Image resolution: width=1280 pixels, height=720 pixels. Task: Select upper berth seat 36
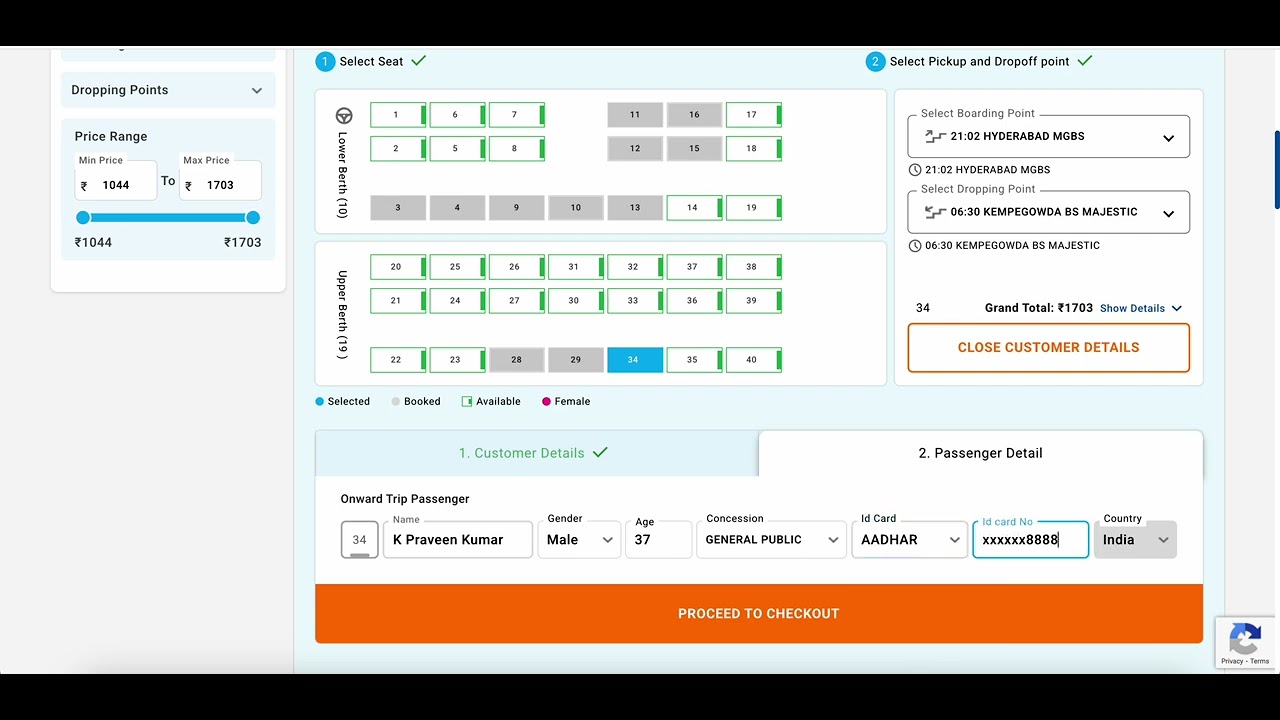(694, 301)
